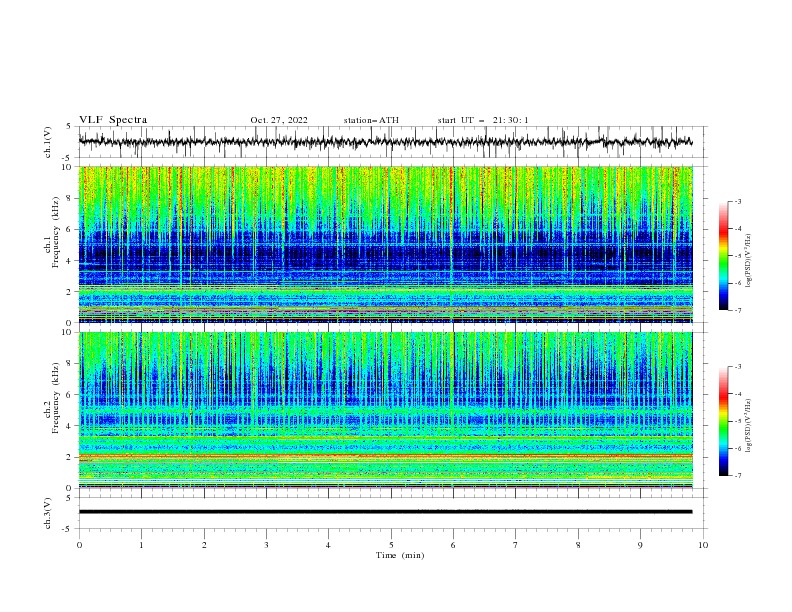
Task: Click the "4" kHz tick of ch.2 spectrogram
Action: click(x=70, y=426)
